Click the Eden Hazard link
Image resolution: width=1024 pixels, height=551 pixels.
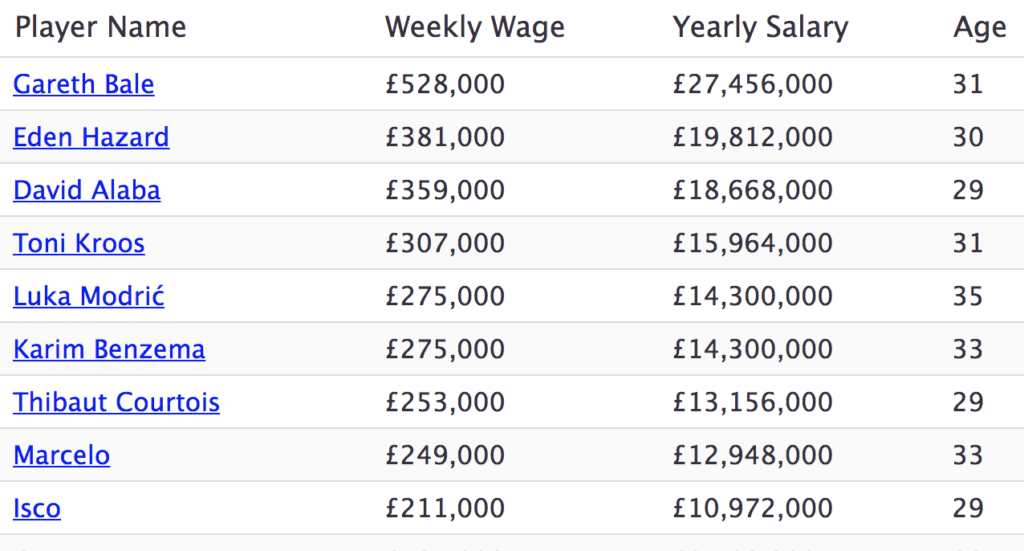coord(91,137)
